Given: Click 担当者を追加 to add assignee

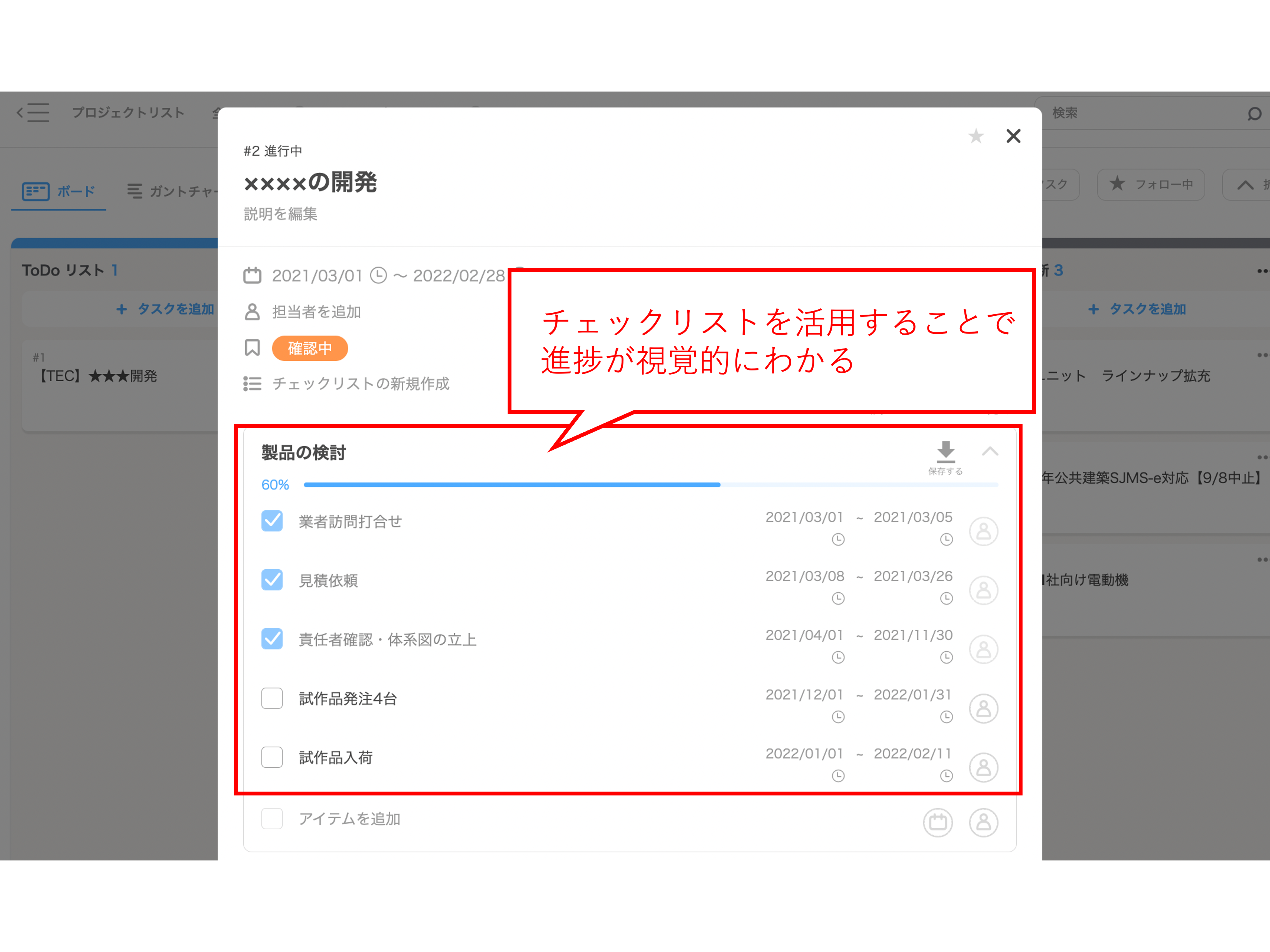Looking at the screenshot, I should [x=316, y=312].
